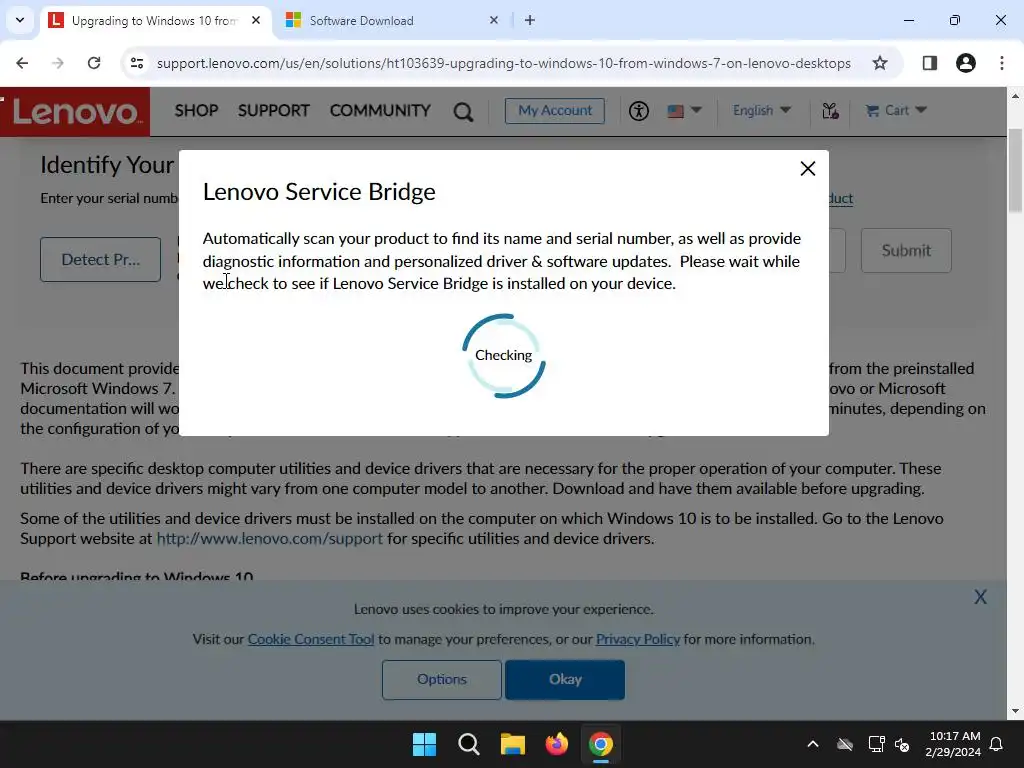This screenshot has width=1024, height=768.
Task: Open the Cookie Consent Tool link
Action: click(x=311, y=639)
